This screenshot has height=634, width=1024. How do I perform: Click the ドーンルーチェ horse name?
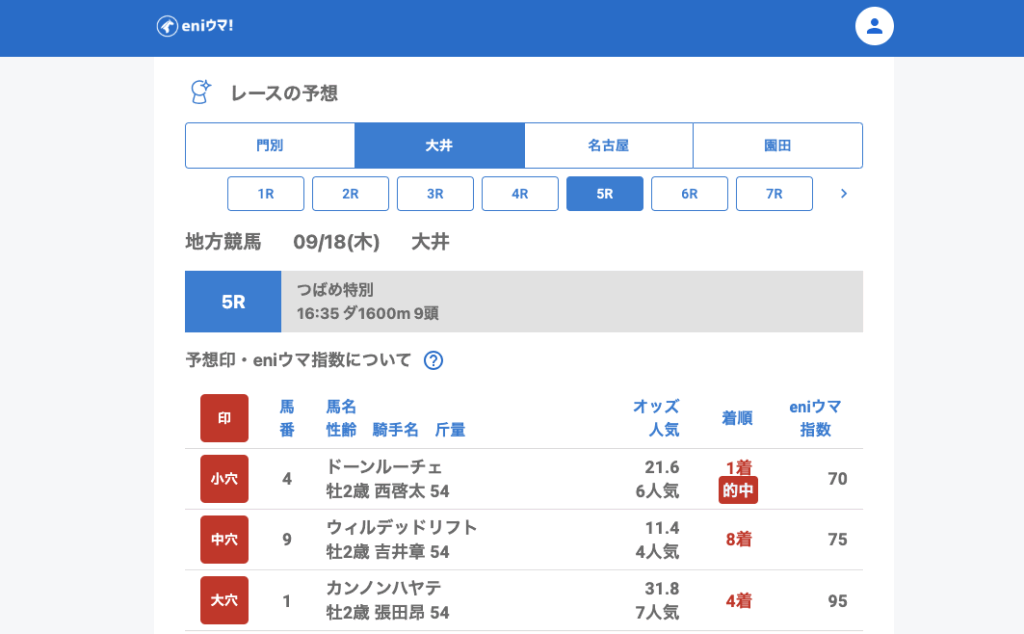pyautogui.click(x=384, y=467)
